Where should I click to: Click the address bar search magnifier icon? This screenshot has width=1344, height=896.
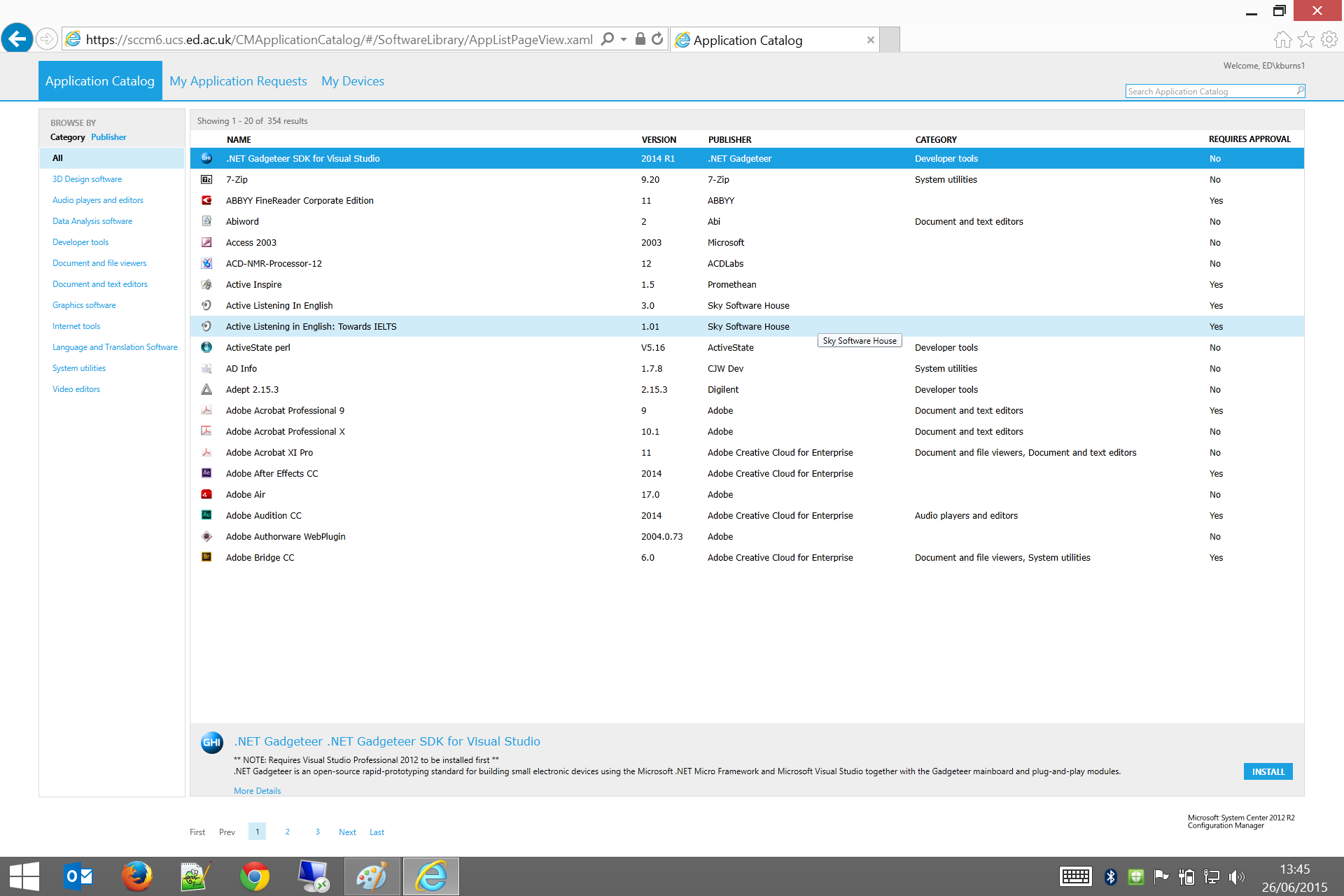pos(608,39)
